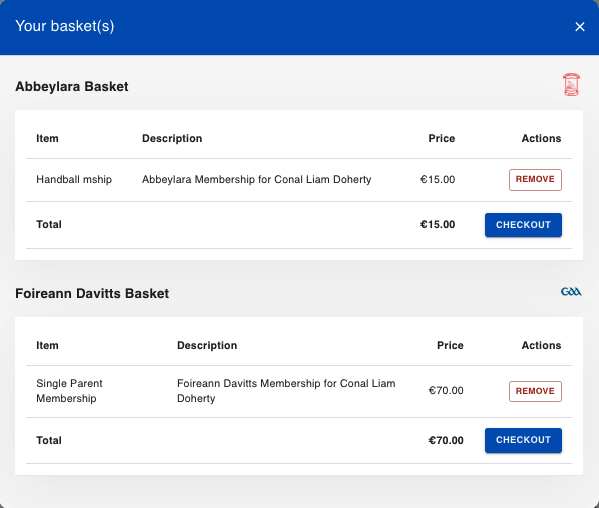Remove the Single Parent Membership item
Image resolution: width=599 pixels, height=508 pixels.
pyautogui.click(x=535, y=391)
